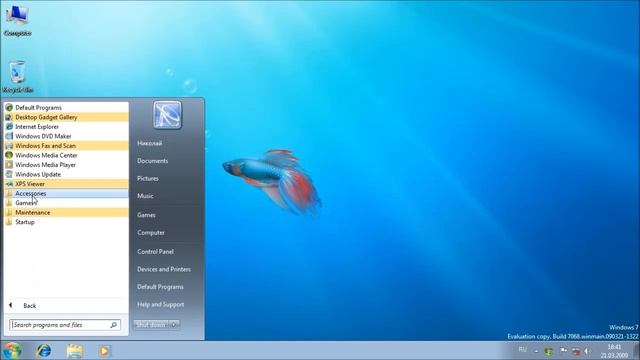Image resolution: width=640 pixels, height=360 pixels.
Task: Click the Search programs and files box
Action: [64, 325]
